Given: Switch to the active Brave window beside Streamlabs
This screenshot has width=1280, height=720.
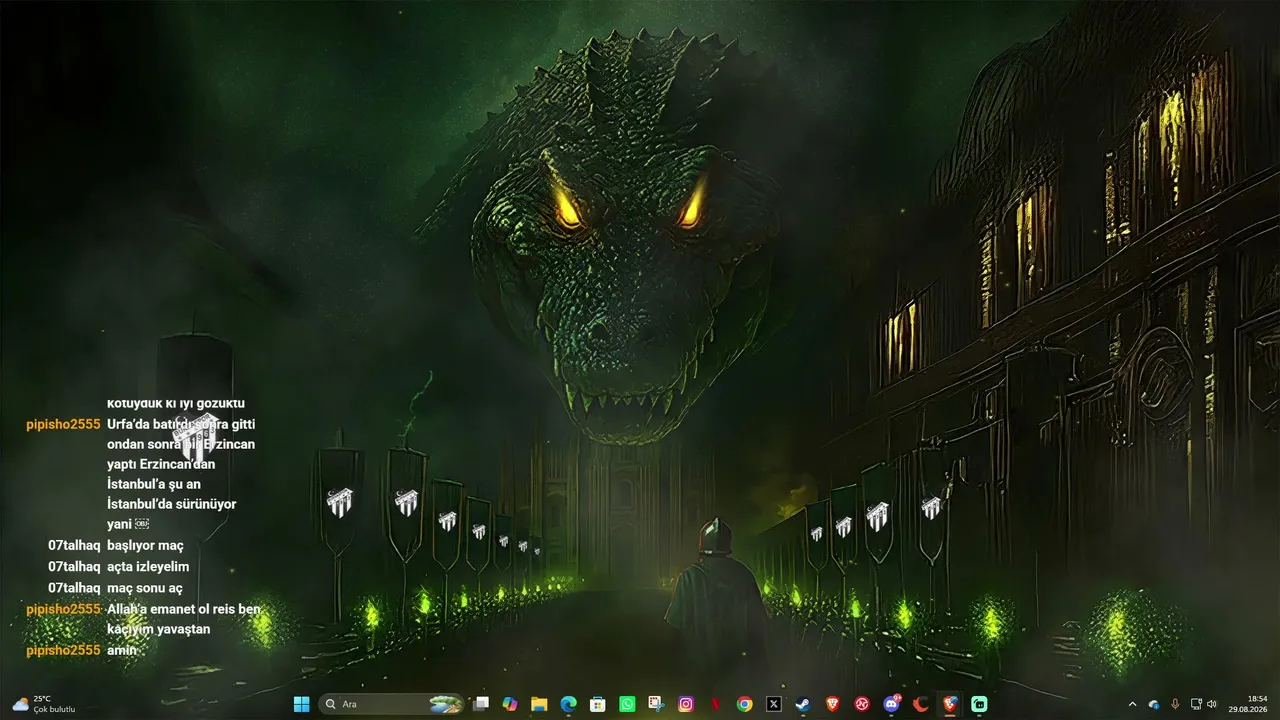Looking at the screenshot, I should [949, 704].
